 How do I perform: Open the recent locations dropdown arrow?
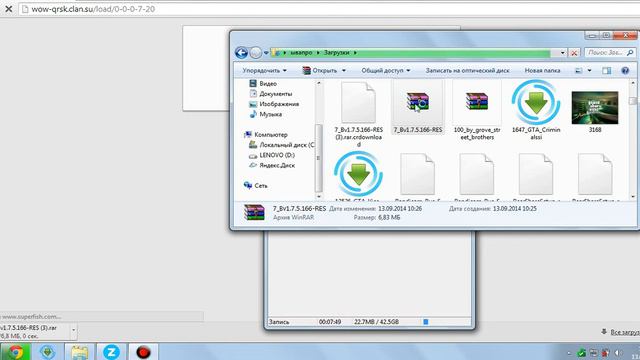[x=266, y=53]
